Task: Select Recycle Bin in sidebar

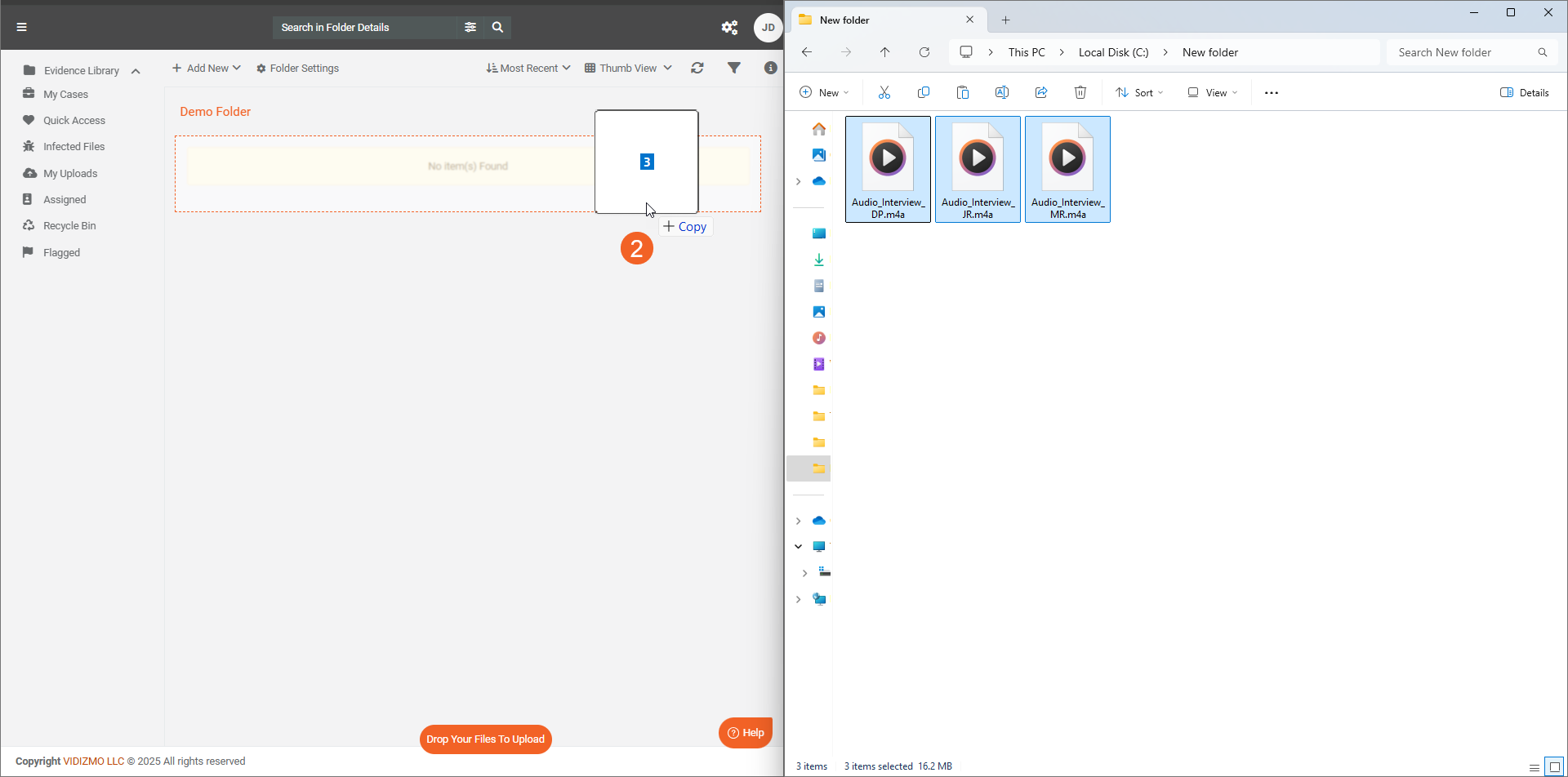Action: (69, 226)
